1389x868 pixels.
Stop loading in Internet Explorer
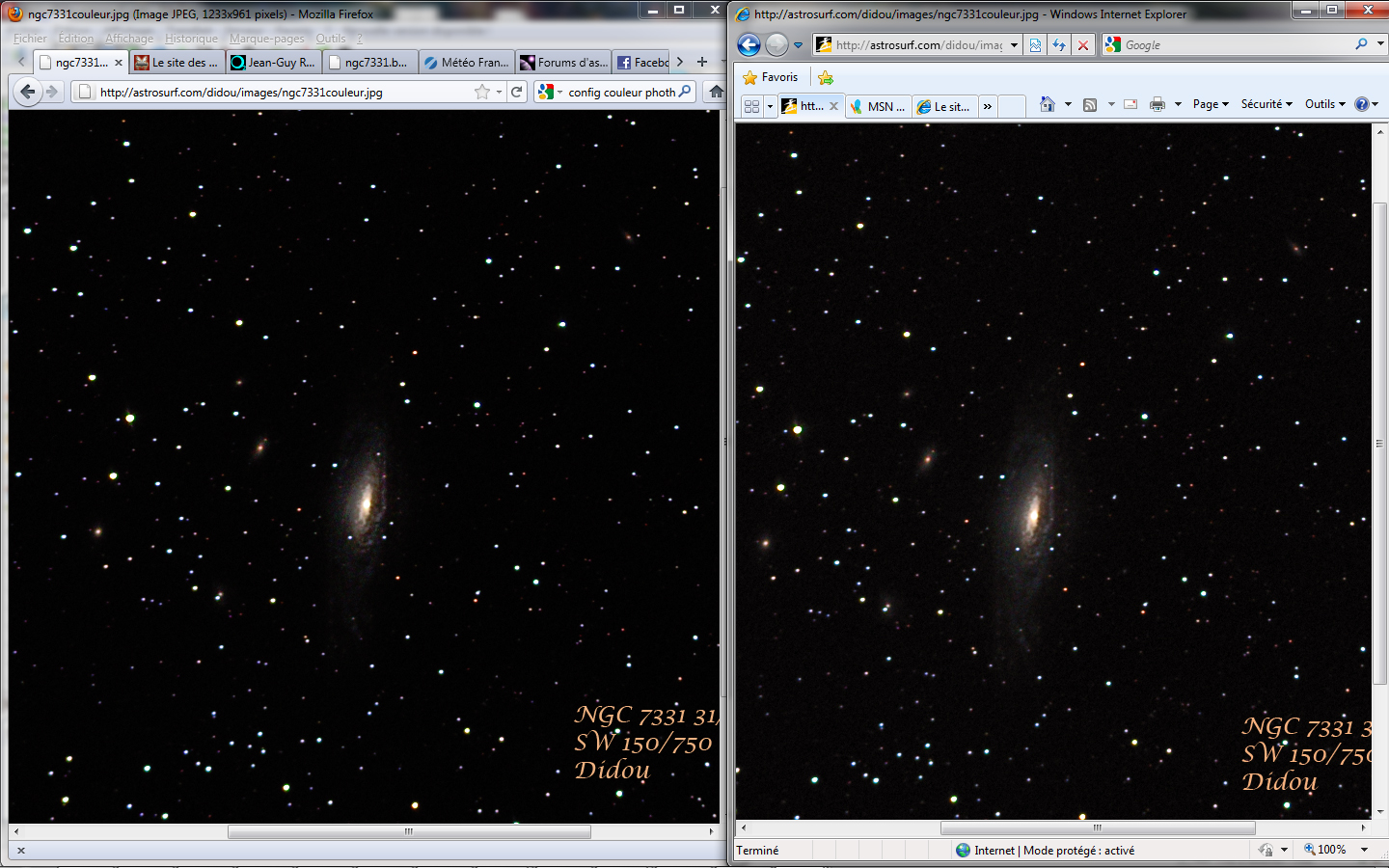[x=1083, y=44]
